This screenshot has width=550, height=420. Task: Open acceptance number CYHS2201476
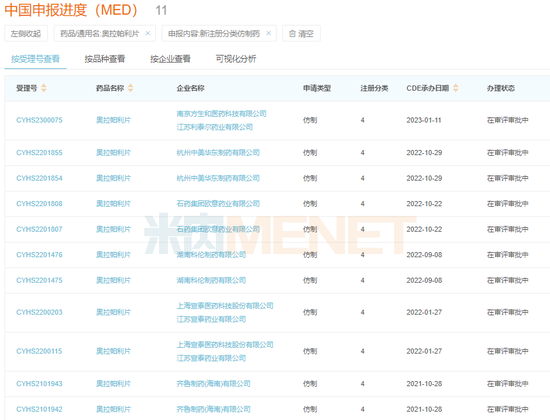click(x=39, y=255)
